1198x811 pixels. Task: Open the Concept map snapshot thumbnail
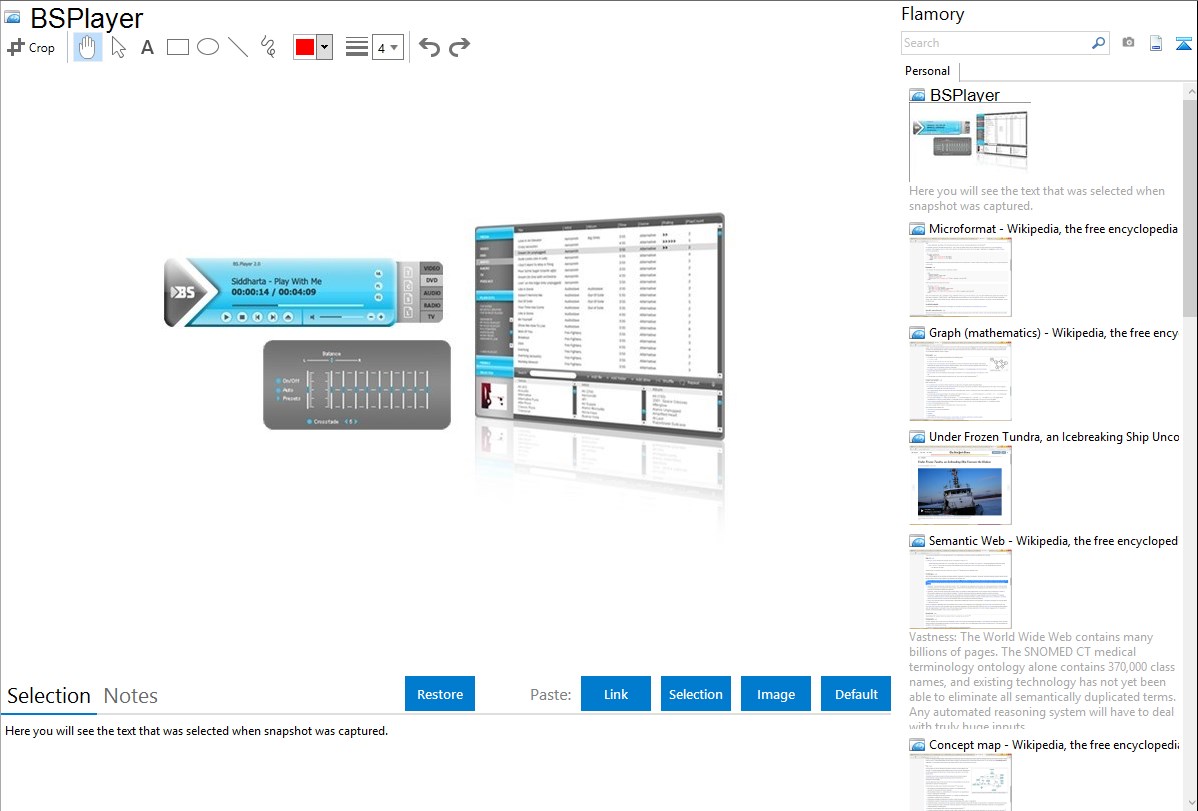click(960, 782)
